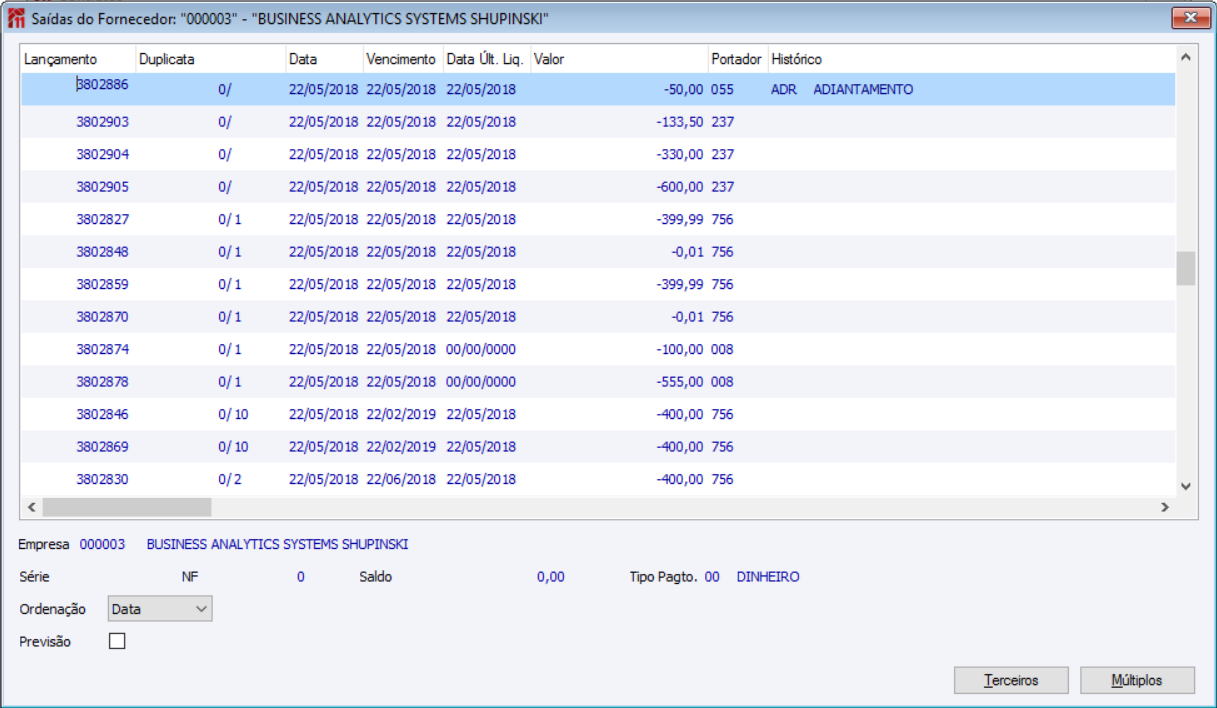1217x708 pixels.
Task: Sort by the Lançamento column header
Action: (x=78, y=59)
